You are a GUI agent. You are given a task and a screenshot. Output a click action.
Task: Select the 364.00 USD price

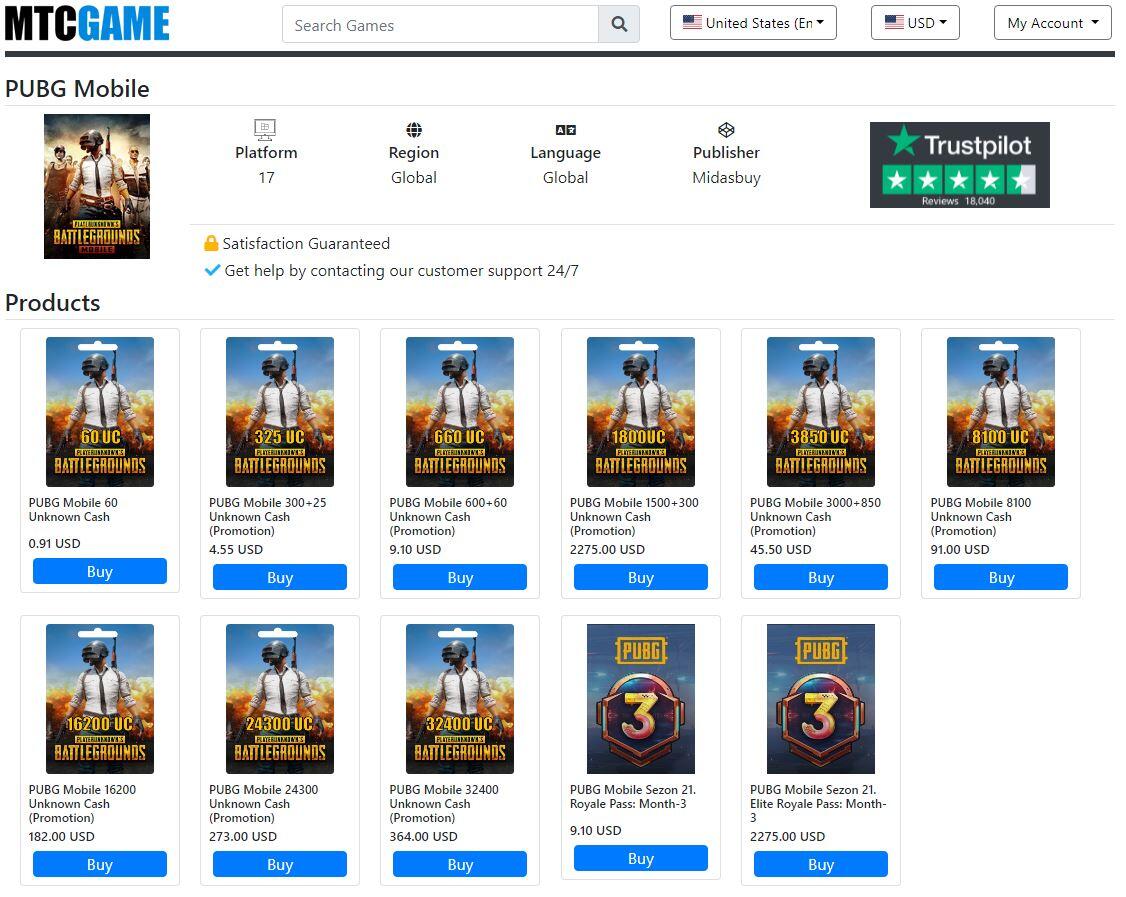pyautogui.click(x=424, y=837)
